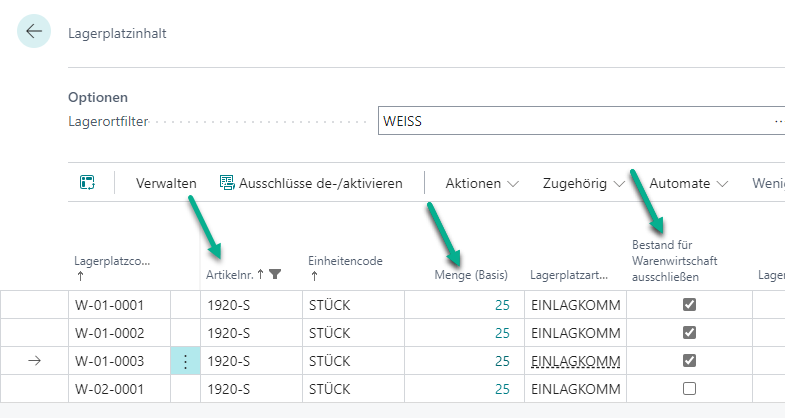Viewport: 785px width, 418px height.
Task: Click sort arrow under Einheitencode header
Action: click(x=313, y=275)
